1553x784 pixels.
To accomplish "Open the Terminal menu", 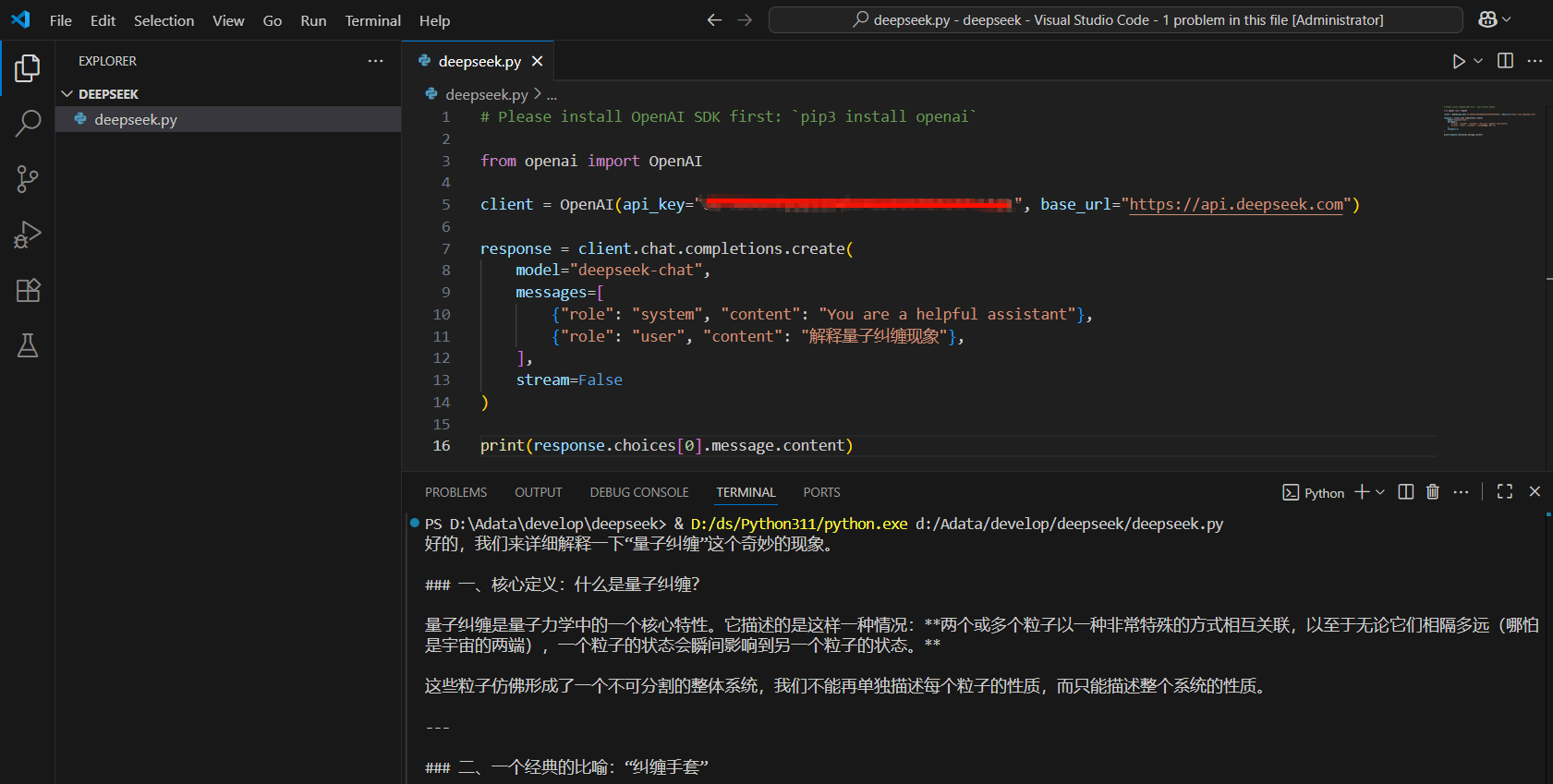I will (373, 20).
